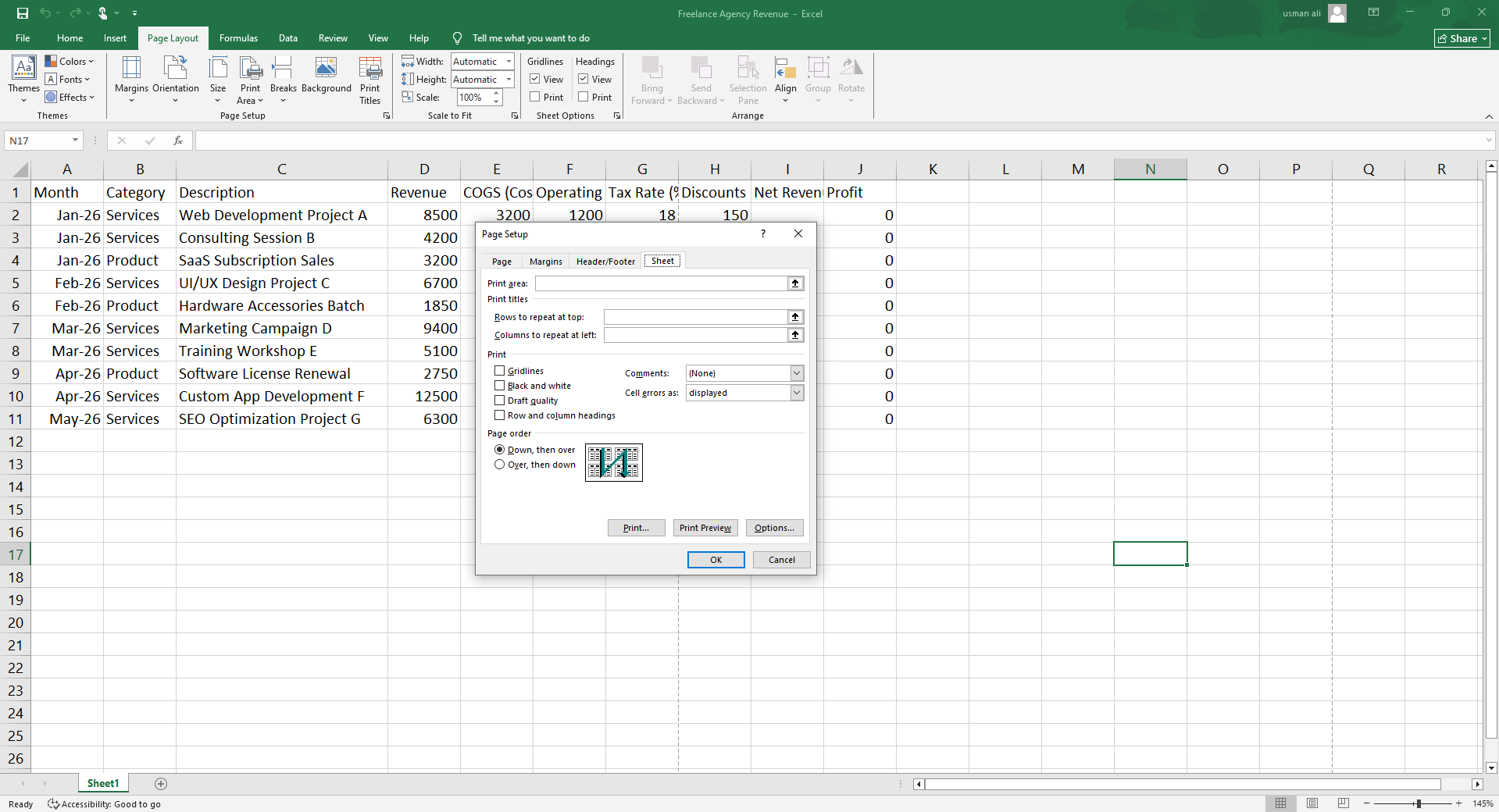Open the Height scale-to-fit dropdown

click(x=509, y=80)
